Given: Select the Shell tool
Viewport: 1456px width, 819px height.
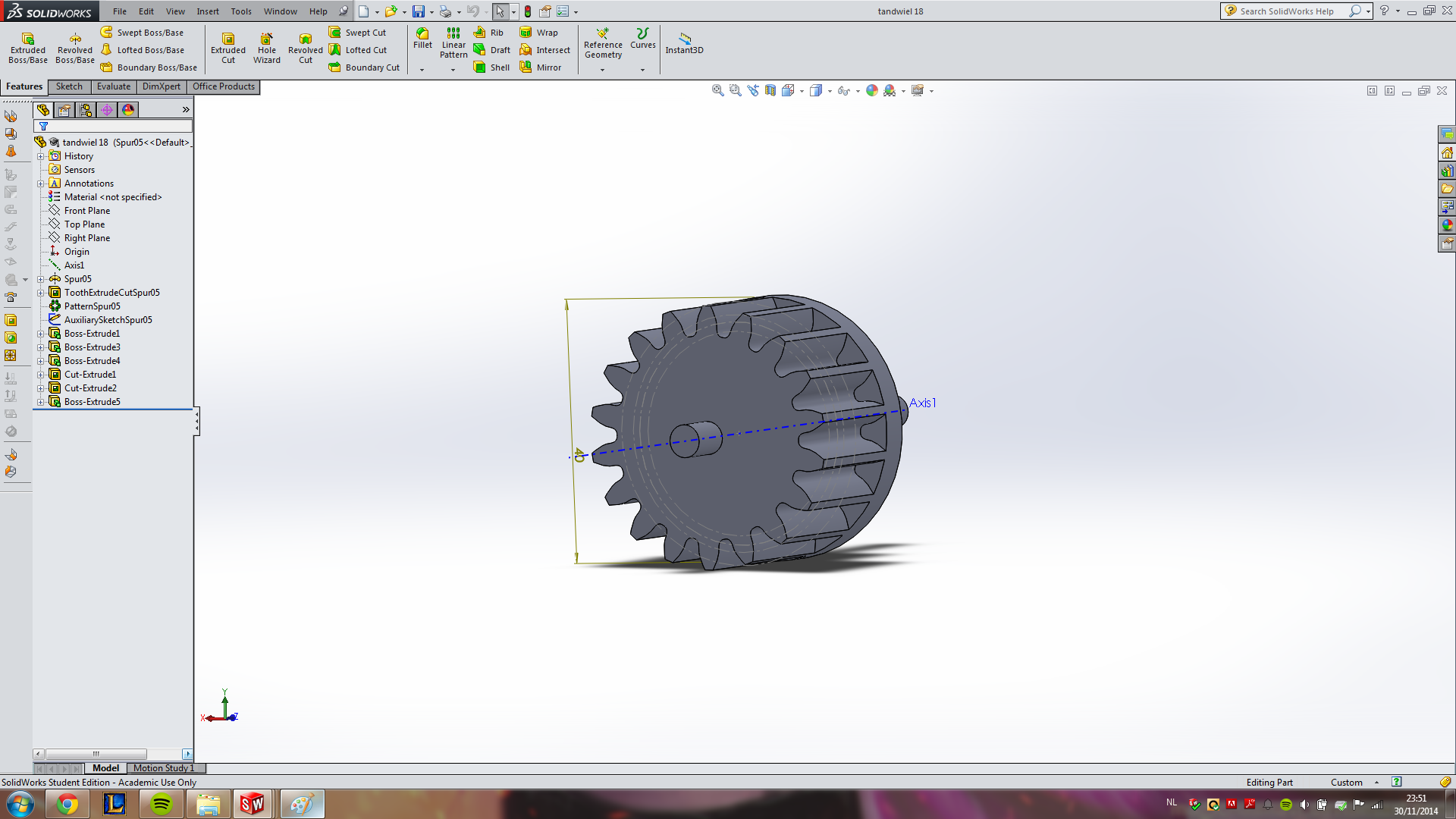Looking at the screenshot, I should 491,67.
